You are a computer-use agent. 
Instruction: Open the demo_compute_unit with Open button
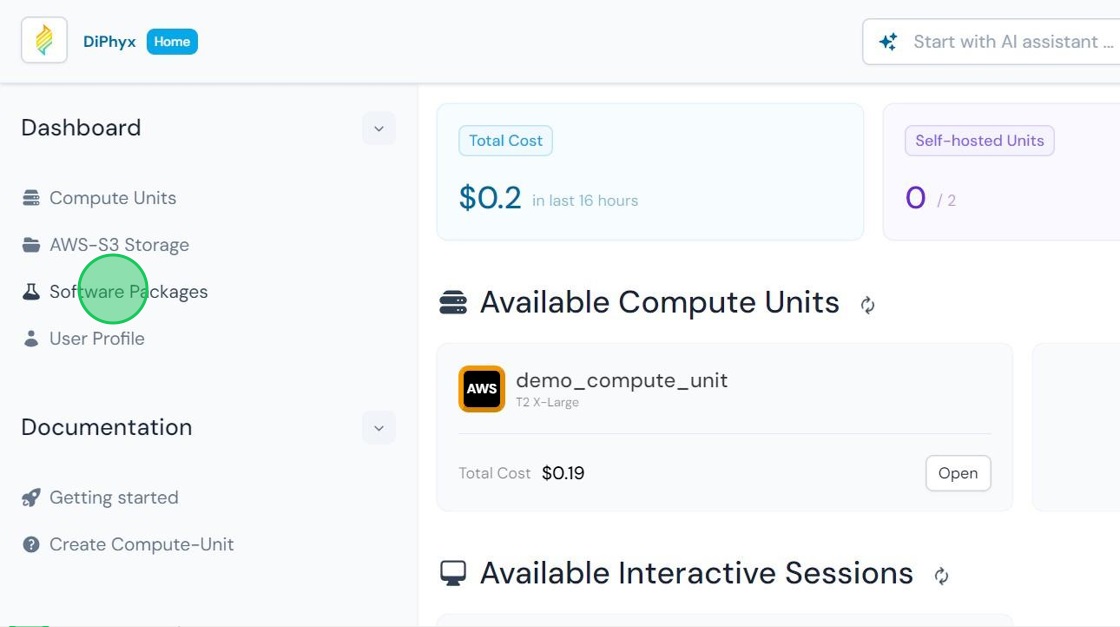click(x=958, y=473)
